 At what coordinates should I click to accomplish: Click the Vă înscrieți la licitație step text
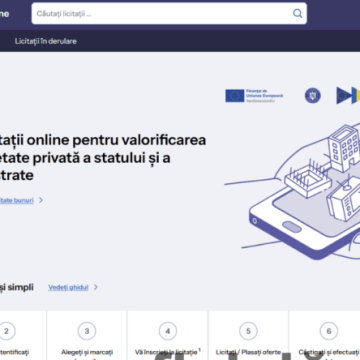pyautogui.click(x=168, y=352)
